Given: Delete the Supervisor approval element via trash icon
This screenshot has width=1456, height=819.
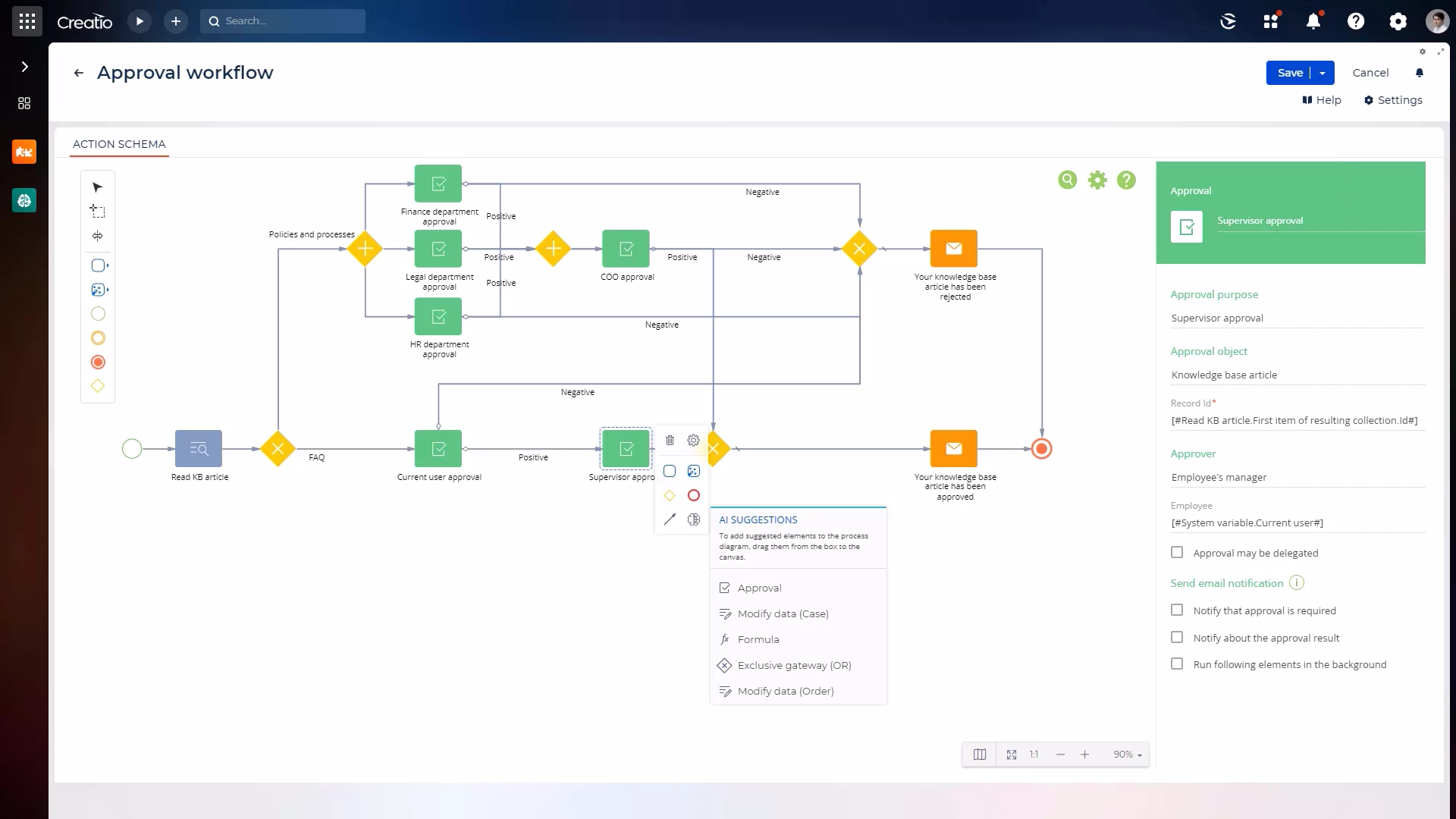Looking at the screenshot, I should [x=670, y=440].
